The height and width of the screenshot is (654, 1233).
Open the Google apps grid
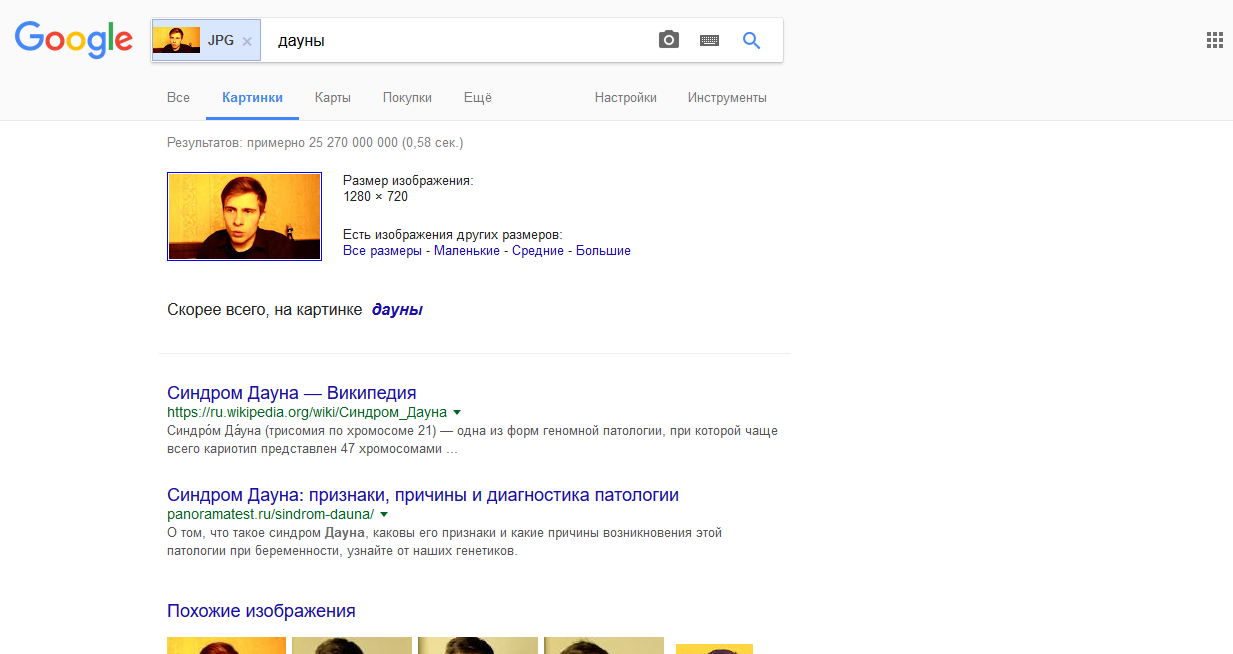point(1215,40)
